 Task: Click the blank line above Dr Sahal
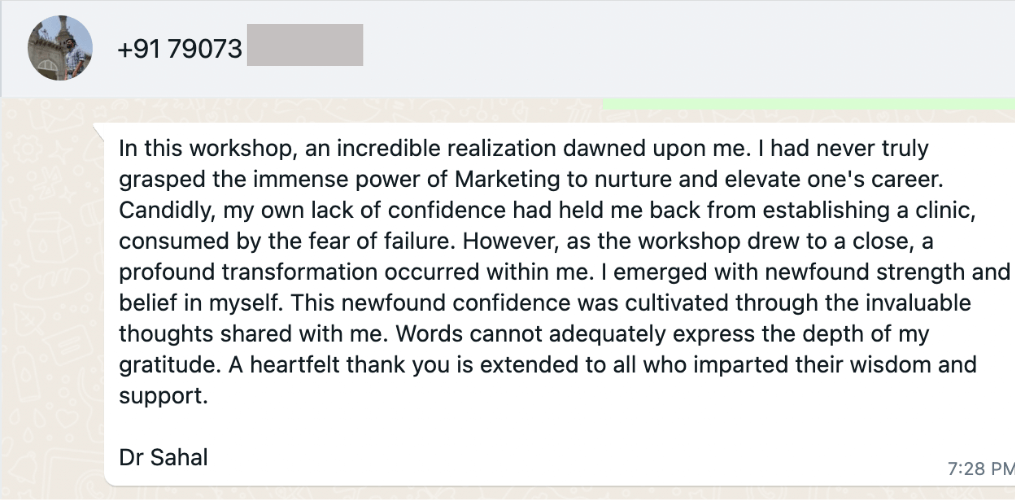[x=400, y=426]
